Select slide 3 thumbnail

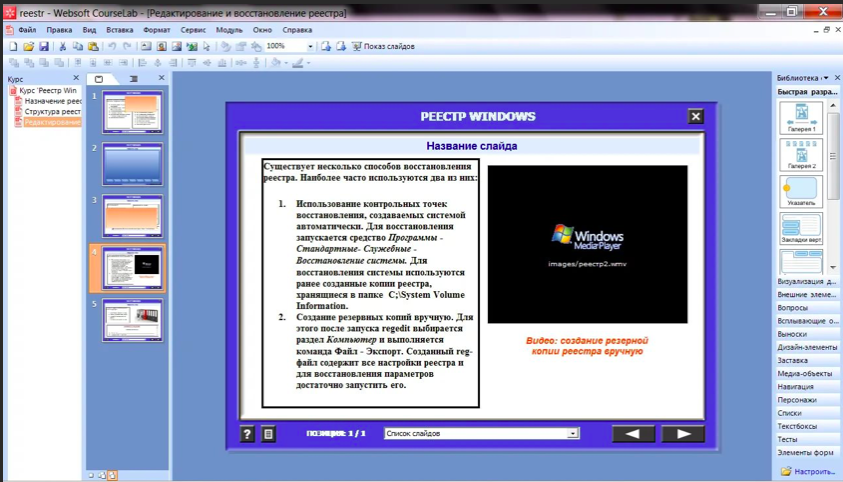tap(132, 216)
